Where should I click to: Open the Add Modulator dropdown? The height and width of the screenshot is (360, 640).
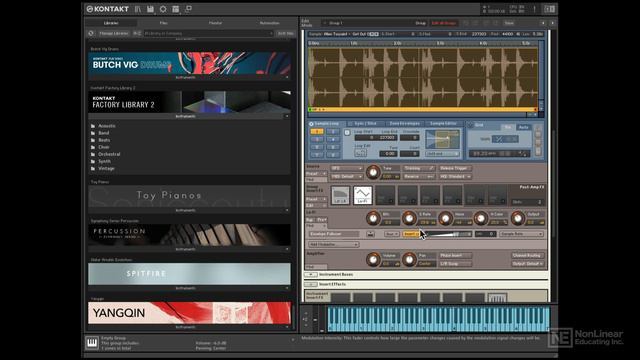coord(333,244)
